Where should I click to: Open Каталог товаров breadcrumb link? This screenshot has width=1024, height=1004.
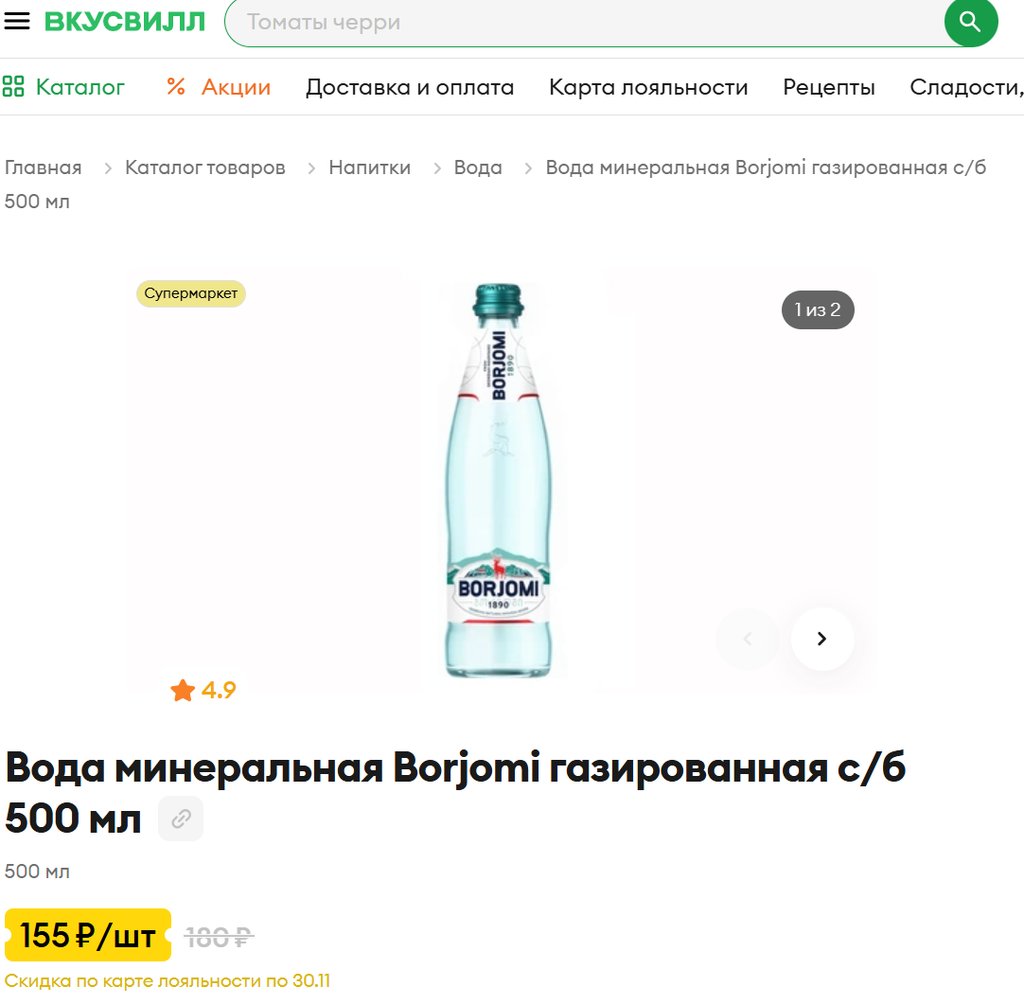(x=205, y=167)
